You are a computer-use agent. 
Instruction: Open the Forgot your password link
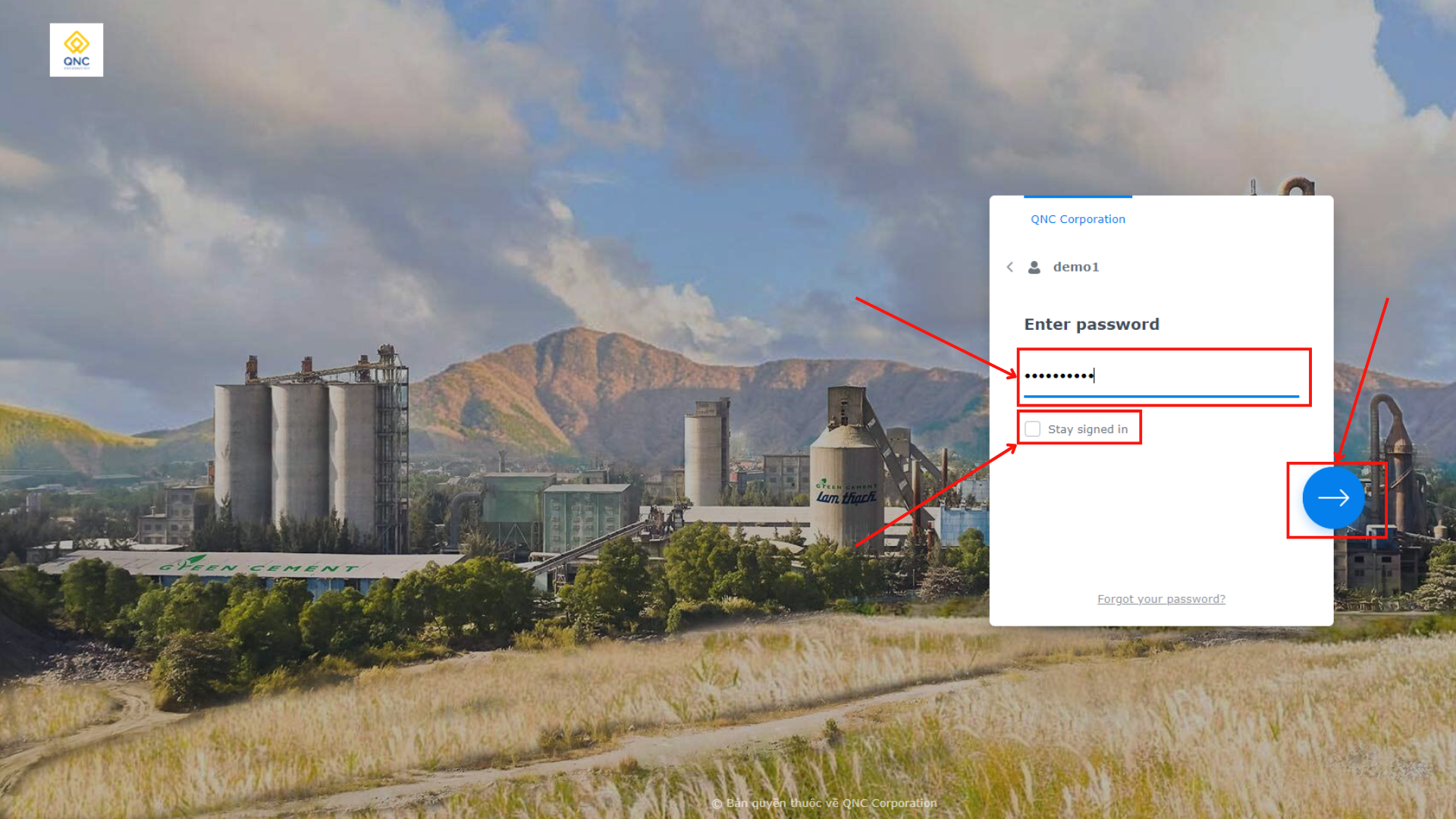(x=1161, y=599)
